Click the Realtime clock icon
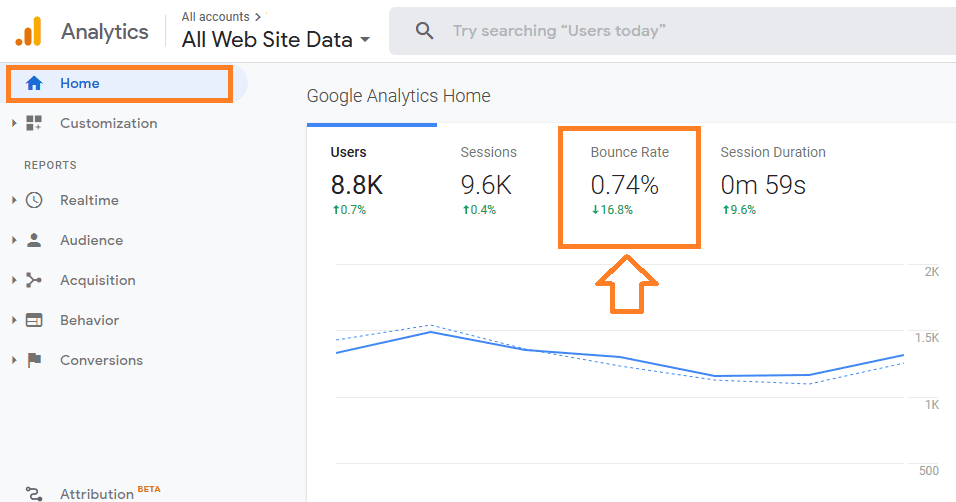The image size is (956, 502). tap(34, 200)
